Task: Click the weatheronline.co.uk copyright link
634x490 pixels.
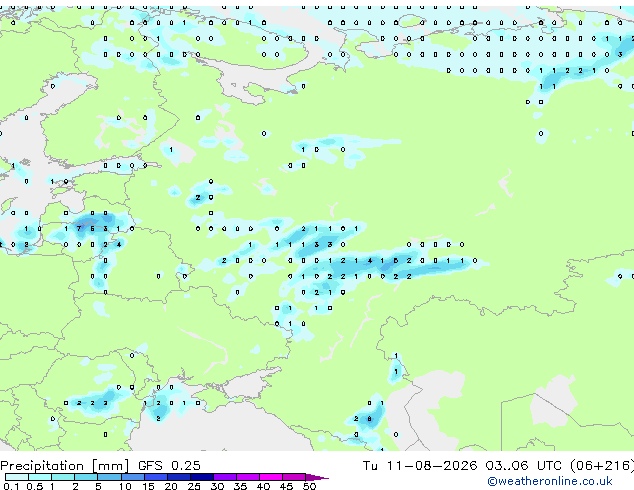Action: click(x=550, y=481)
